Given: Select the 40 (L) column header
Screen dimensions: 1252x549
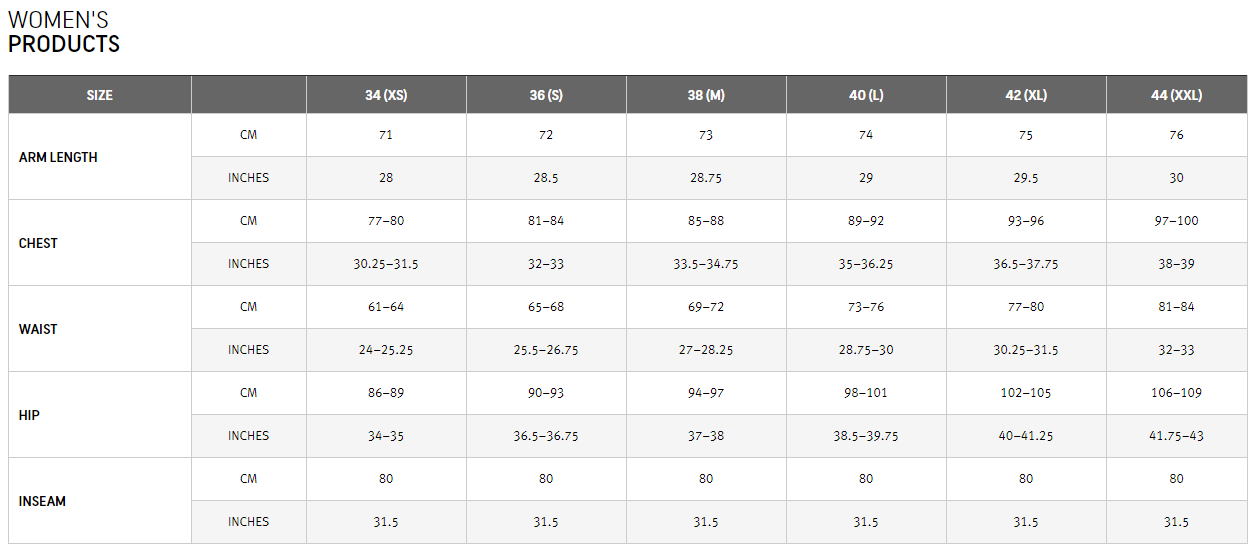Looking at the screenshot, I should click(x=866, y=96).
